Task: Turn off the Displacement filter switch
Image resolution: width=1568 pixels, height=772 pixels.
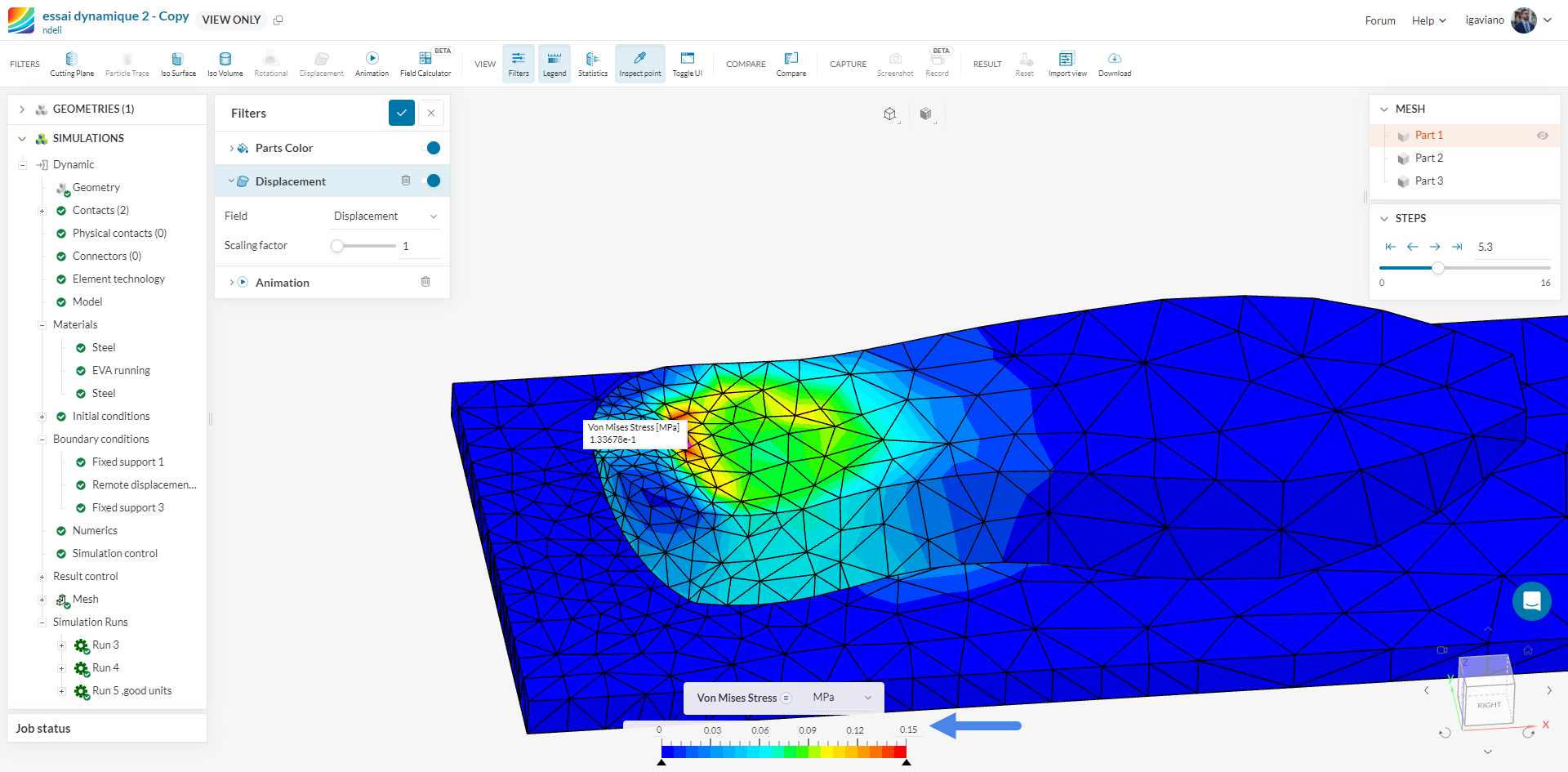Action: [431, 181]
